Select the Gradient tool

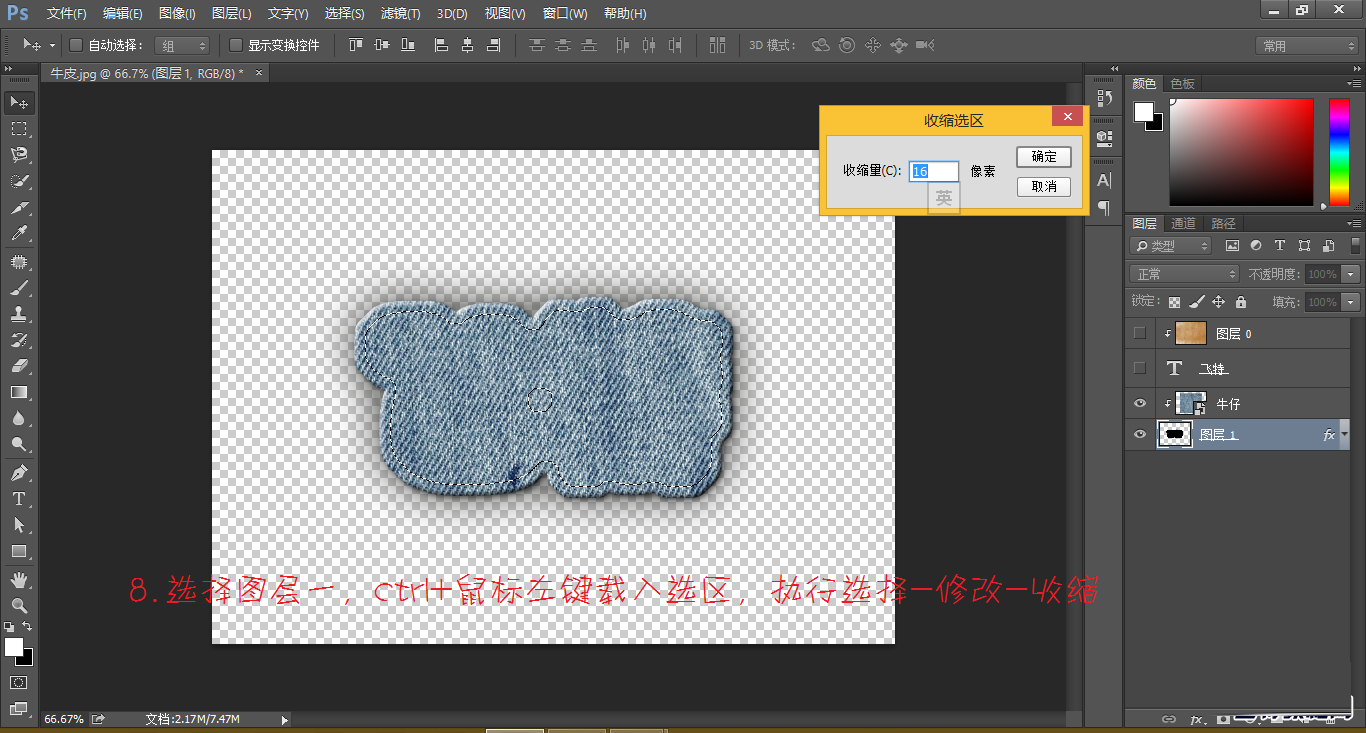tap(18, 392)
